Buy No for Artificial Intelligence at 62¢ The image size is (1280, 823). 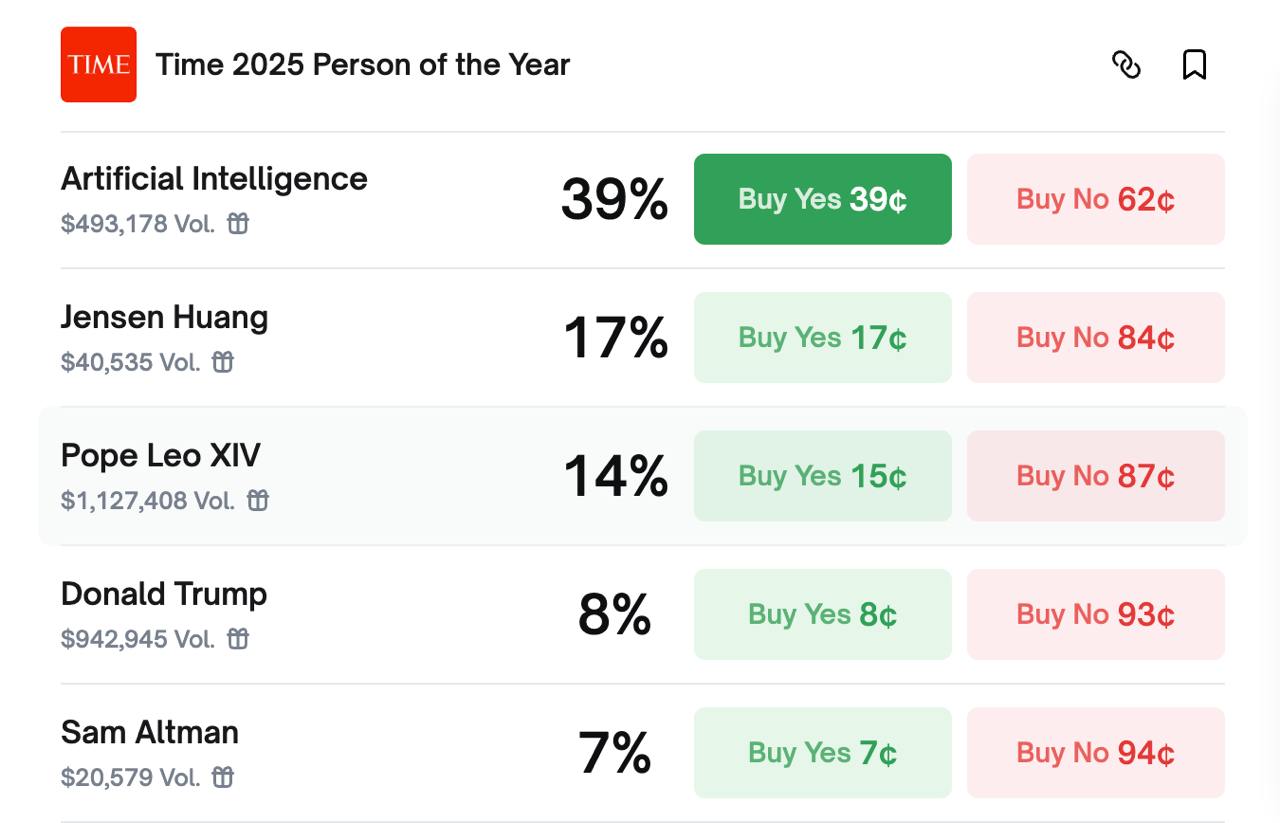pos(1095,199)
